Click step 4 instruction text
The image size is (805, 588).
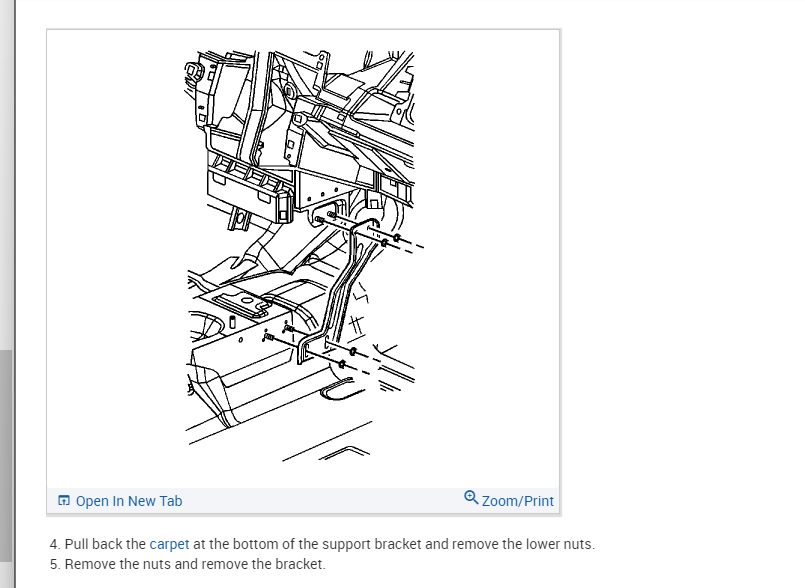[322, 544]
